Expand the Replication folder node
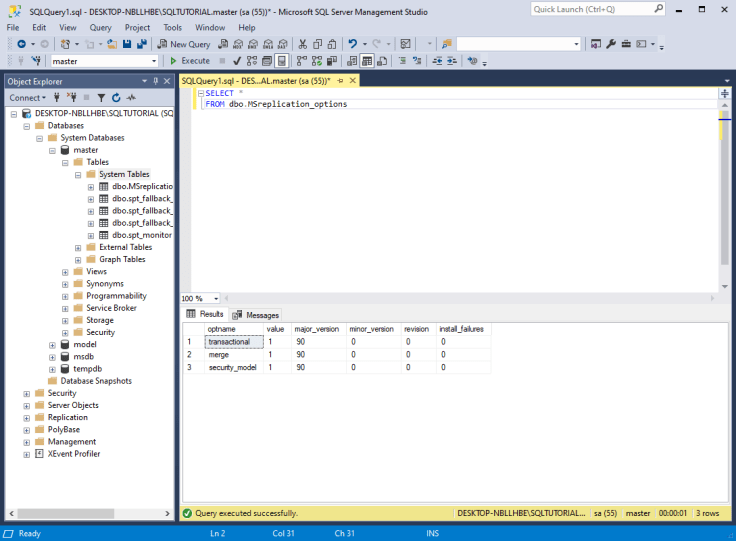This screenshot has width=736, height=541. pos(27,417)
